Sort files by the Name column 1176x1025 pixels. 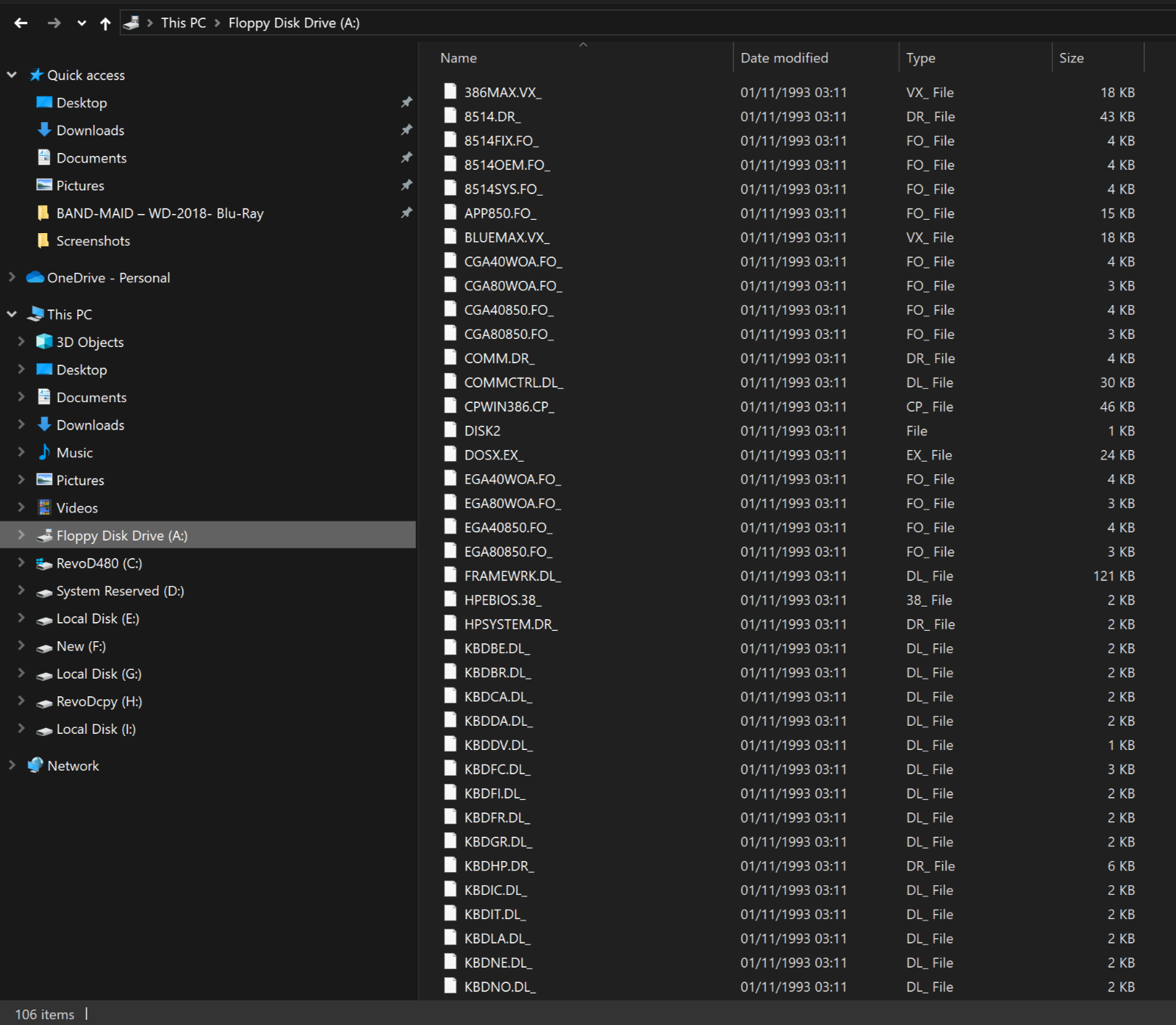pyautogui.click(x=459, y=58)
